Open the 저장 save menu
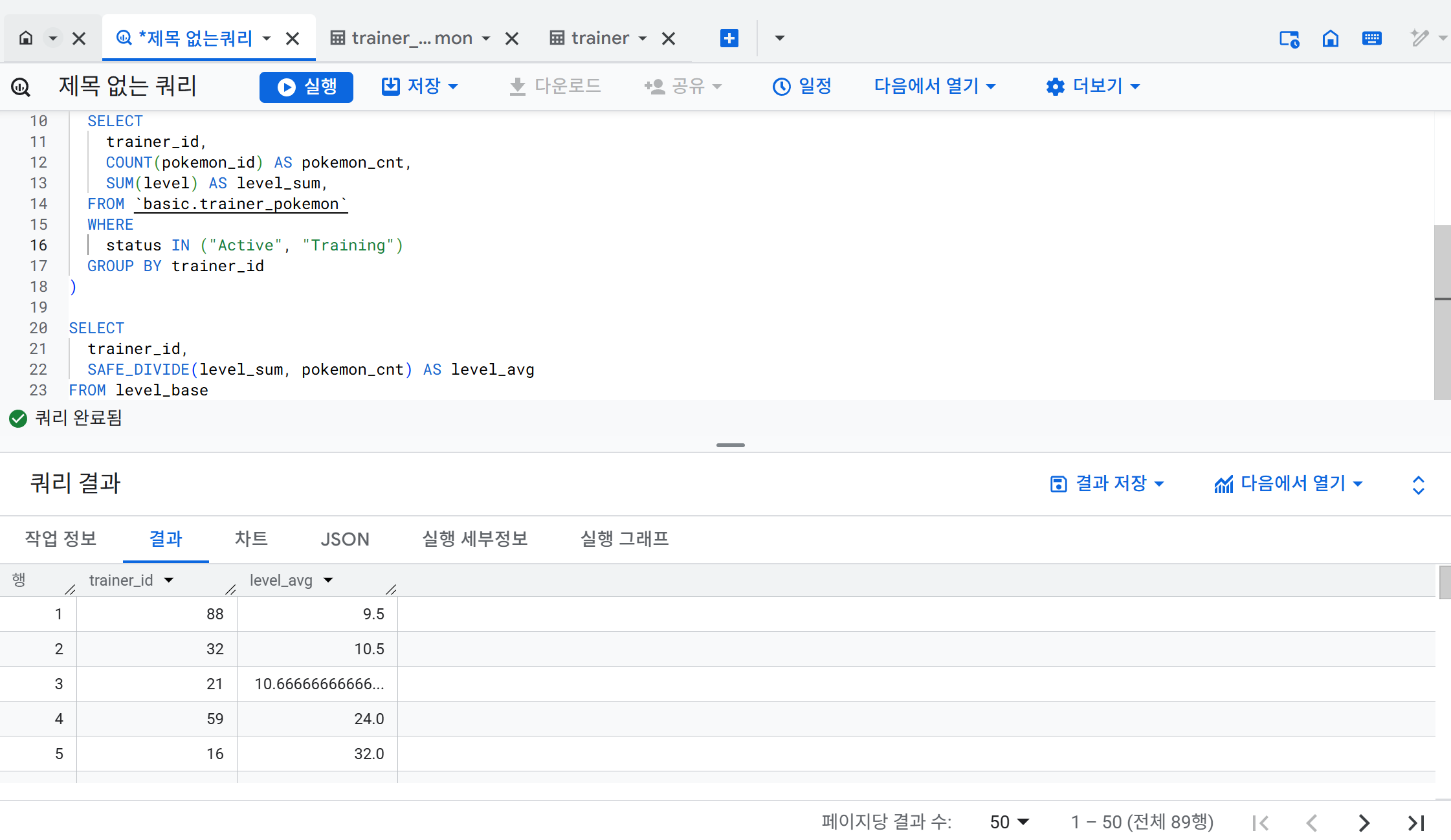 [420, 86]
